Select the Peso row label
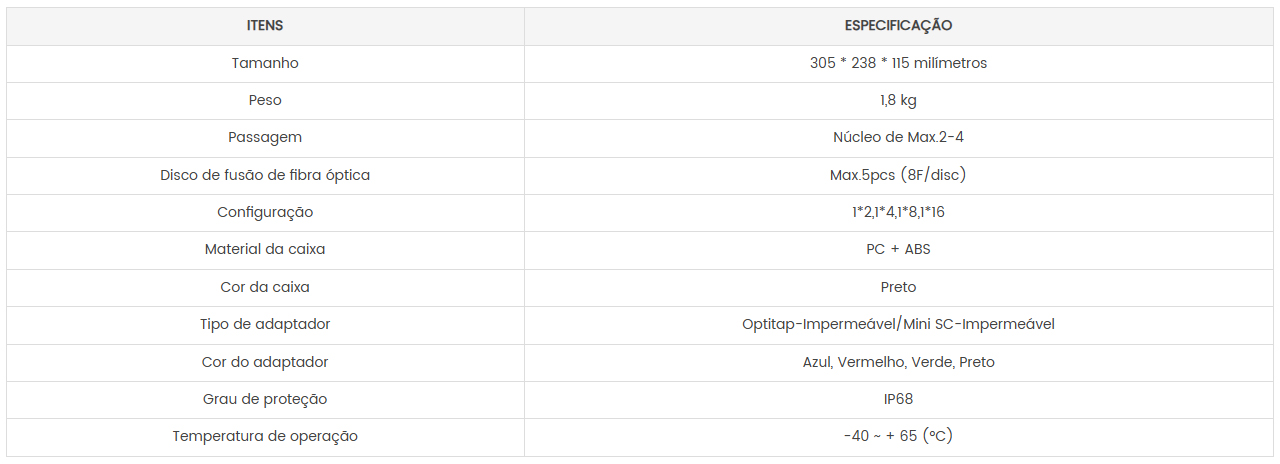 tap(265, 100)
